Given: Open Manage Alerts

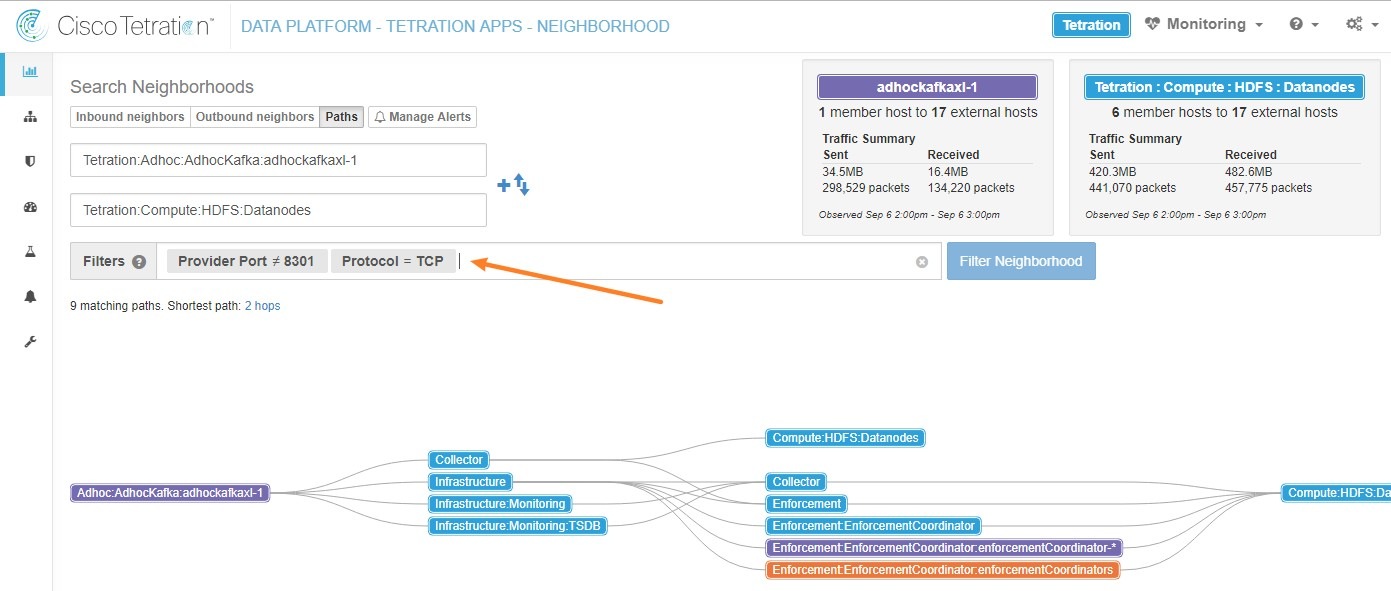Looking at the screenshot, I should 422,117.
